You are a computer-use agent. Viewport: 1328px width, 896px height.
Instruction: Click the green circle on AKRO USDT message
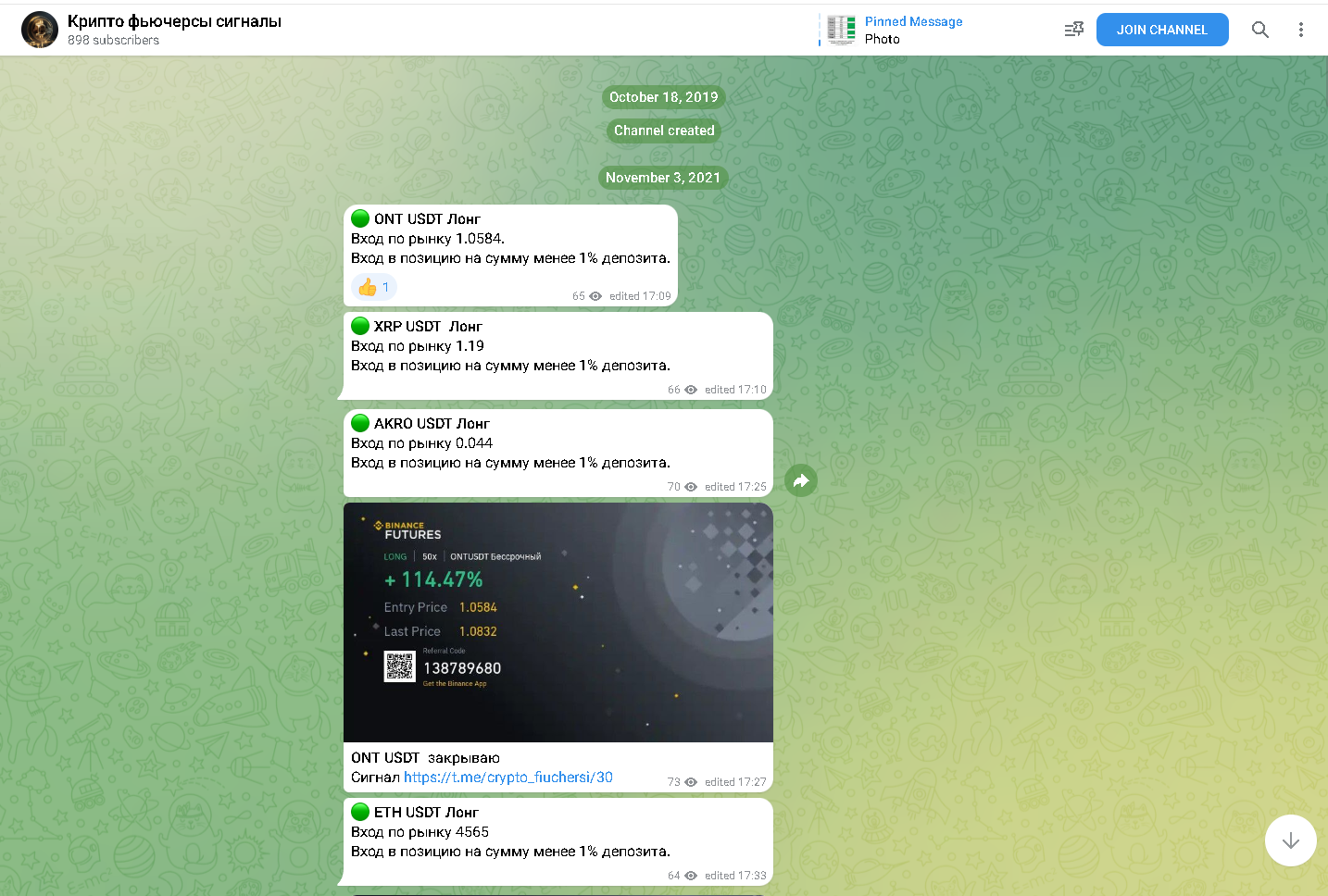[x=361, y=423]
